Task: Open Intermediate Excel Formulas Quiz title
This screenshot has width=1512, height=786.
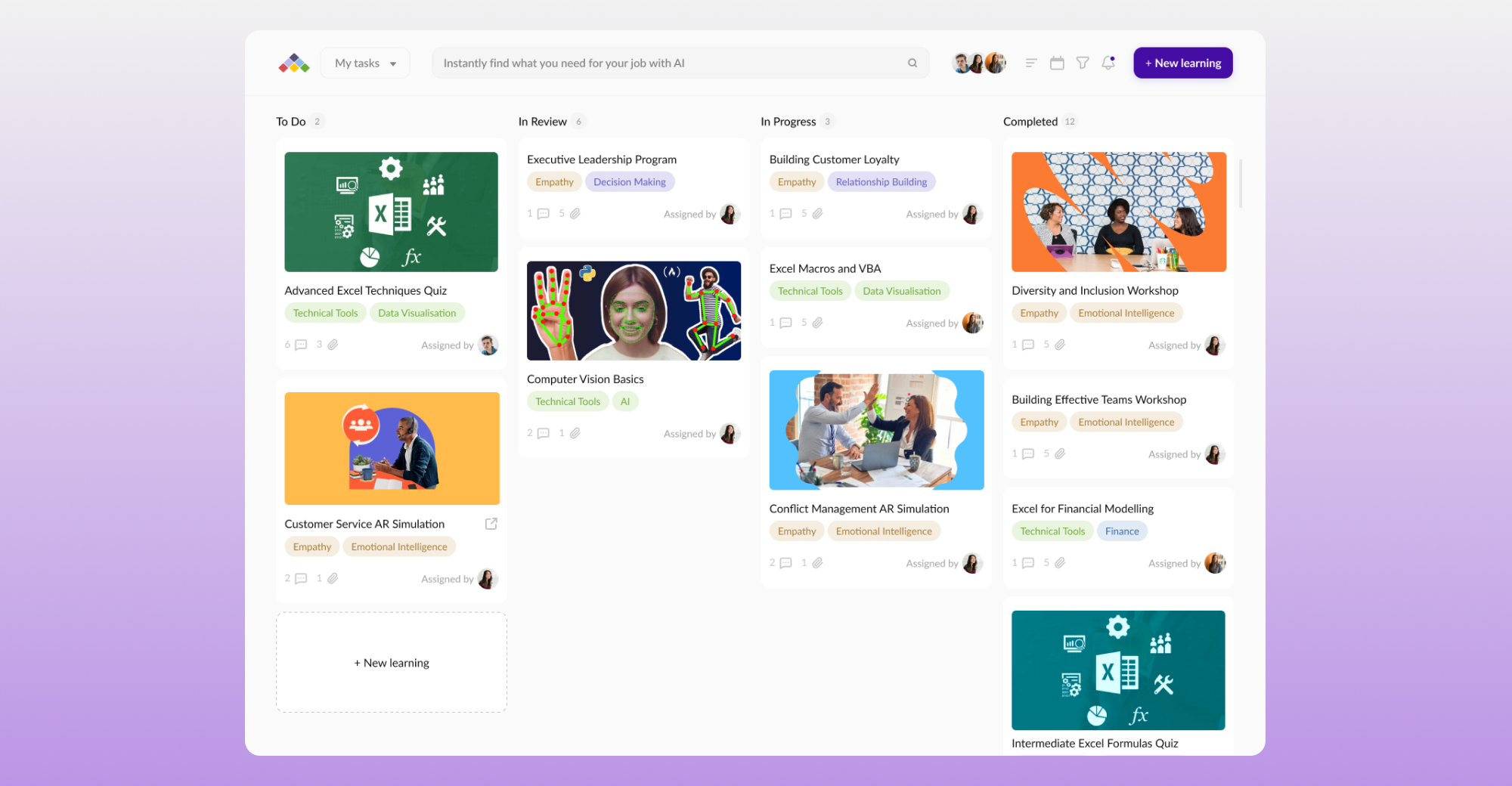Action: click(1095, 744)
